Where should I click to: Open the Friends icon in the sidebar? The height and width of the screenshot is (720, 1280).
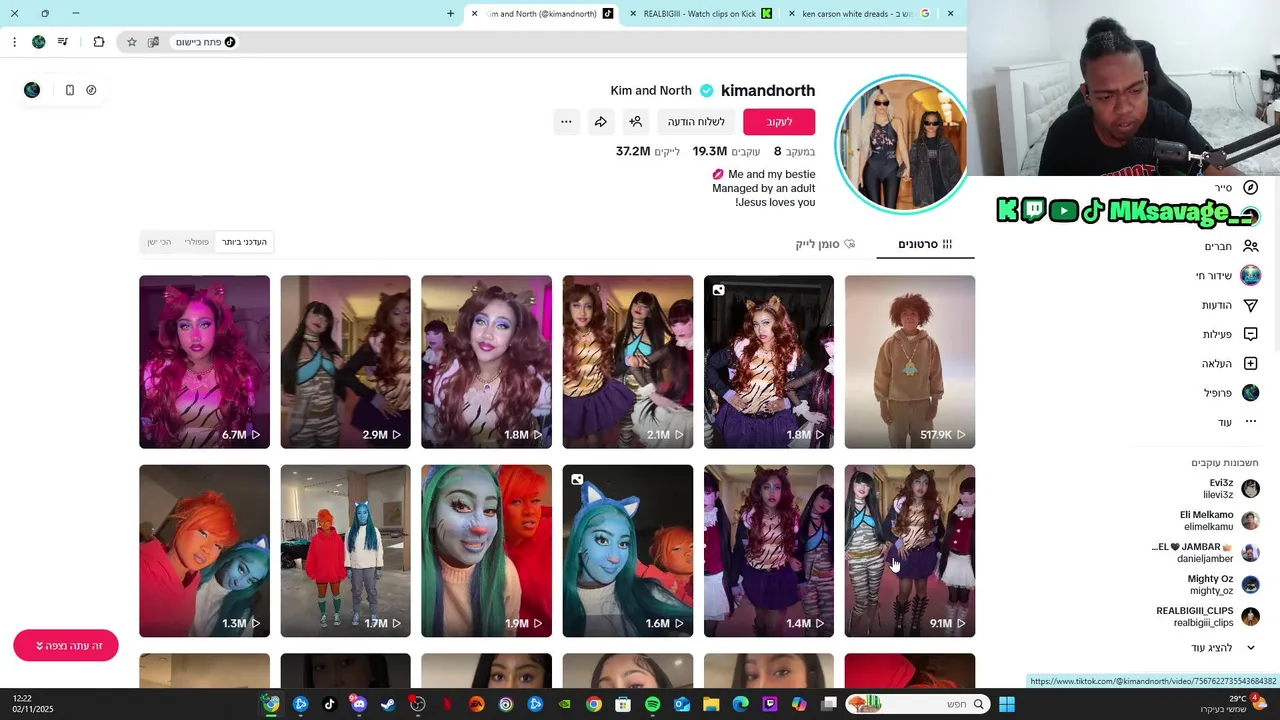tap(1250, 246)
